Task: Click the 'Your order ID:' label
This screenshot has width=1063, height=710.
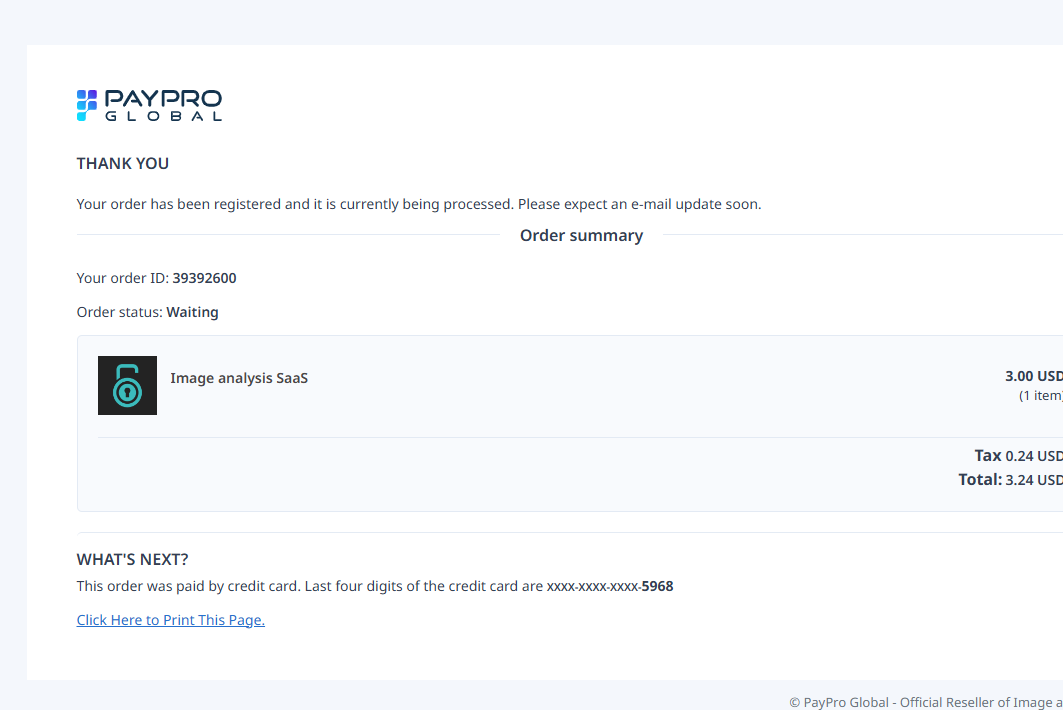Action: 122,278
